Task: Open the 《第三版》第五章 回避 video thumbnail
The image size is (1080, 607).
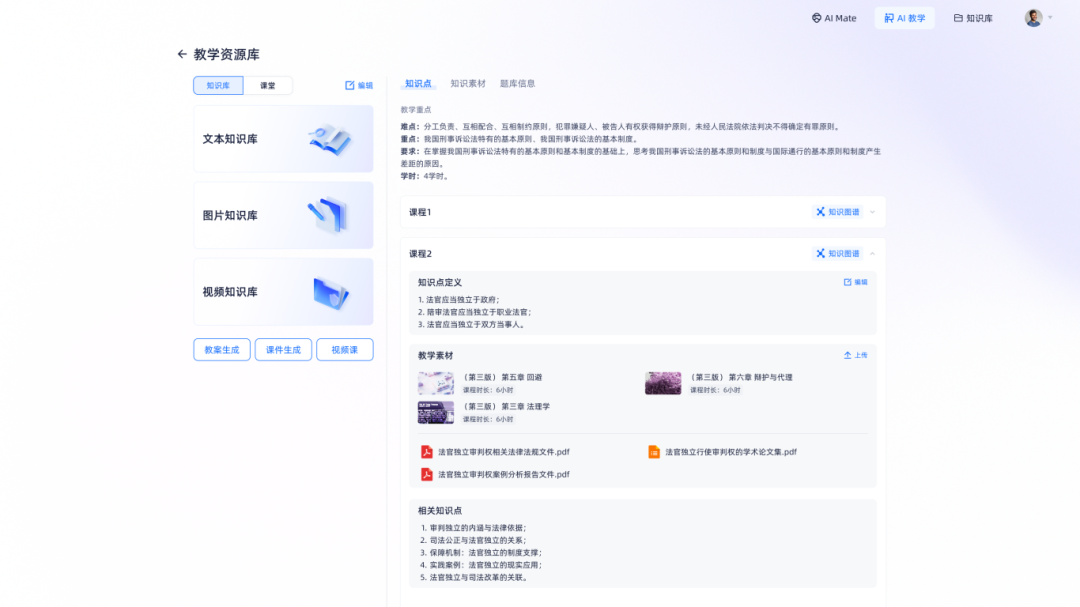Action: click(435, 383)
